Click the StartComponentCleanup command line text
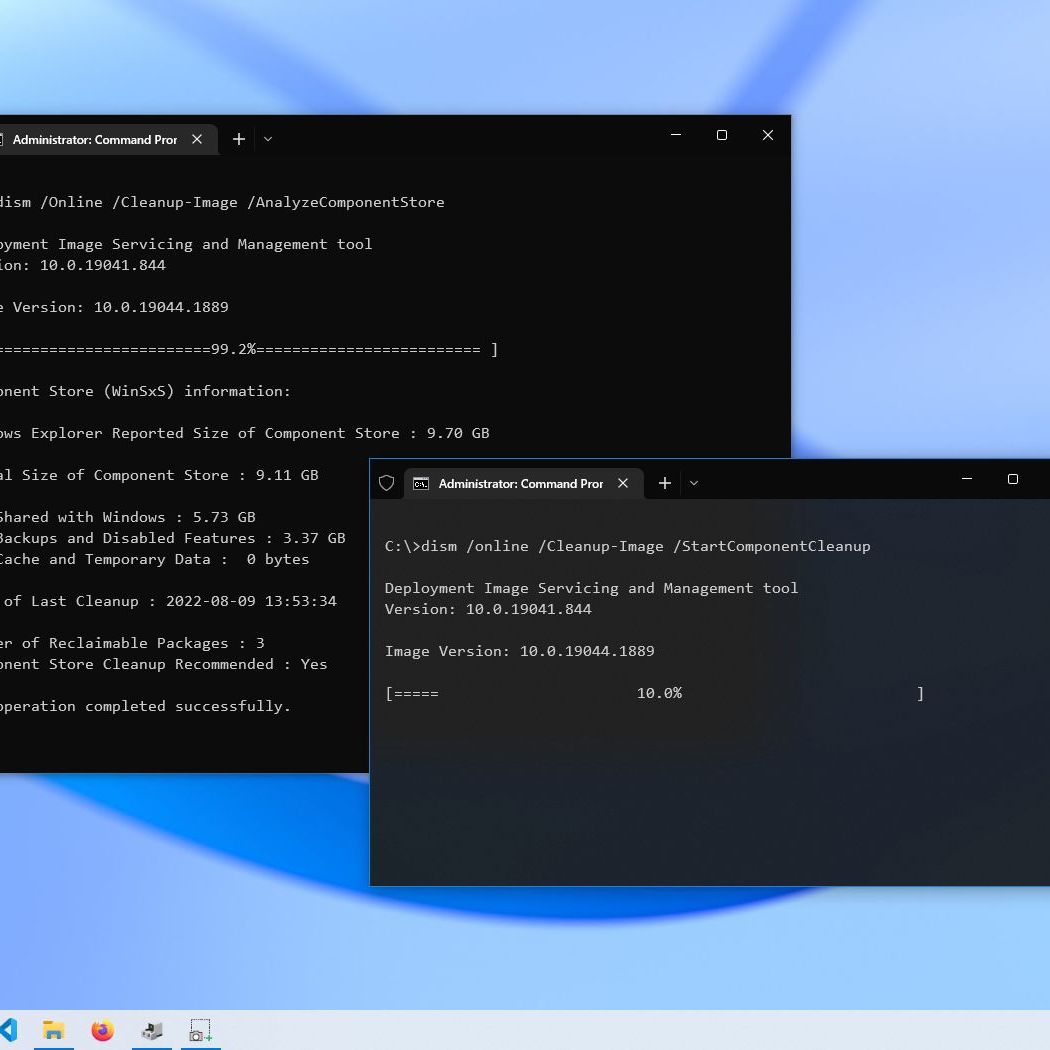Screen dimensions: 1050x1050 click(x=627, y=546)
